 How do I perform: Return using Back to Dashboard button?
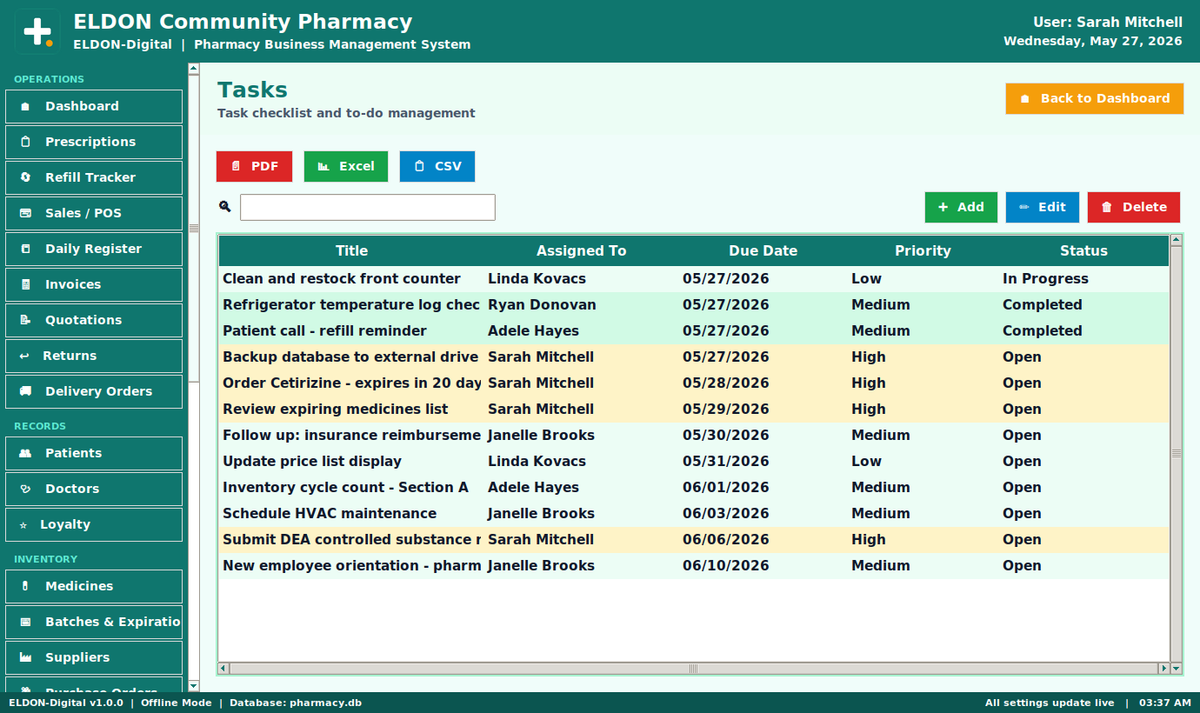[x=1094, y=98]
